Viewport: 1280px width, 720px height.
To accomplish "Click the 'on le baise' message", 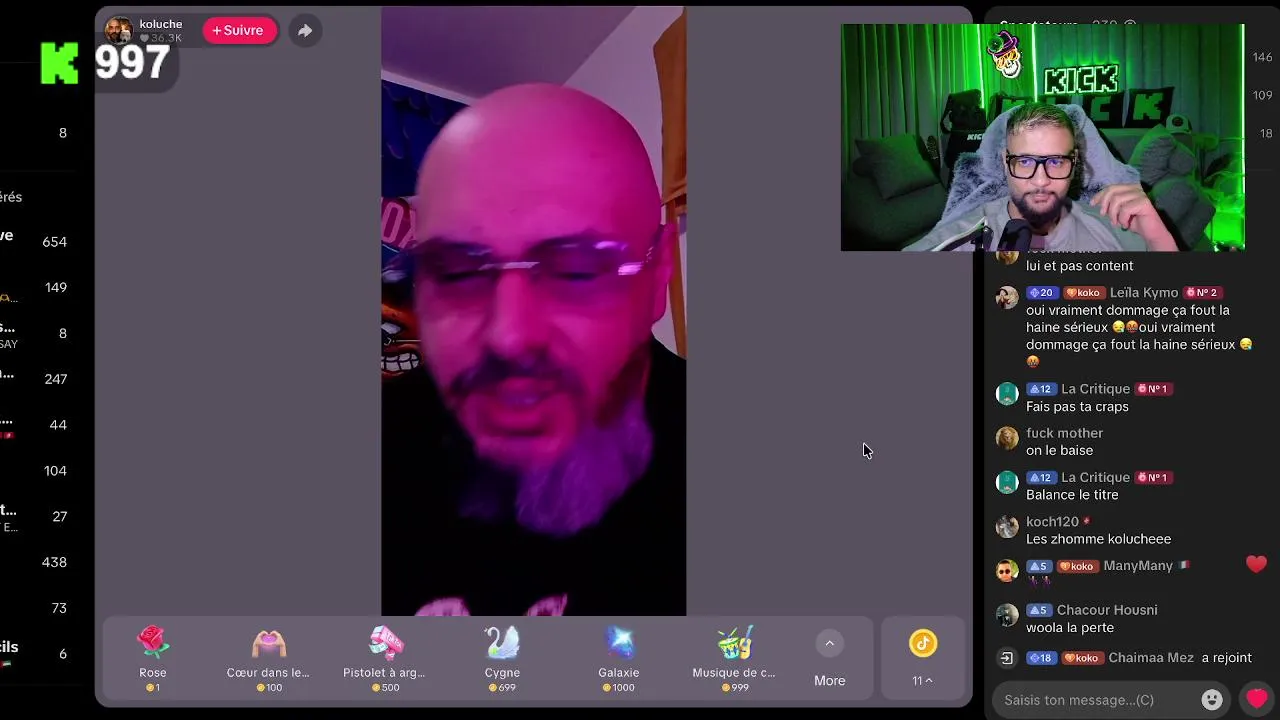I will [x=1059, y=451].
